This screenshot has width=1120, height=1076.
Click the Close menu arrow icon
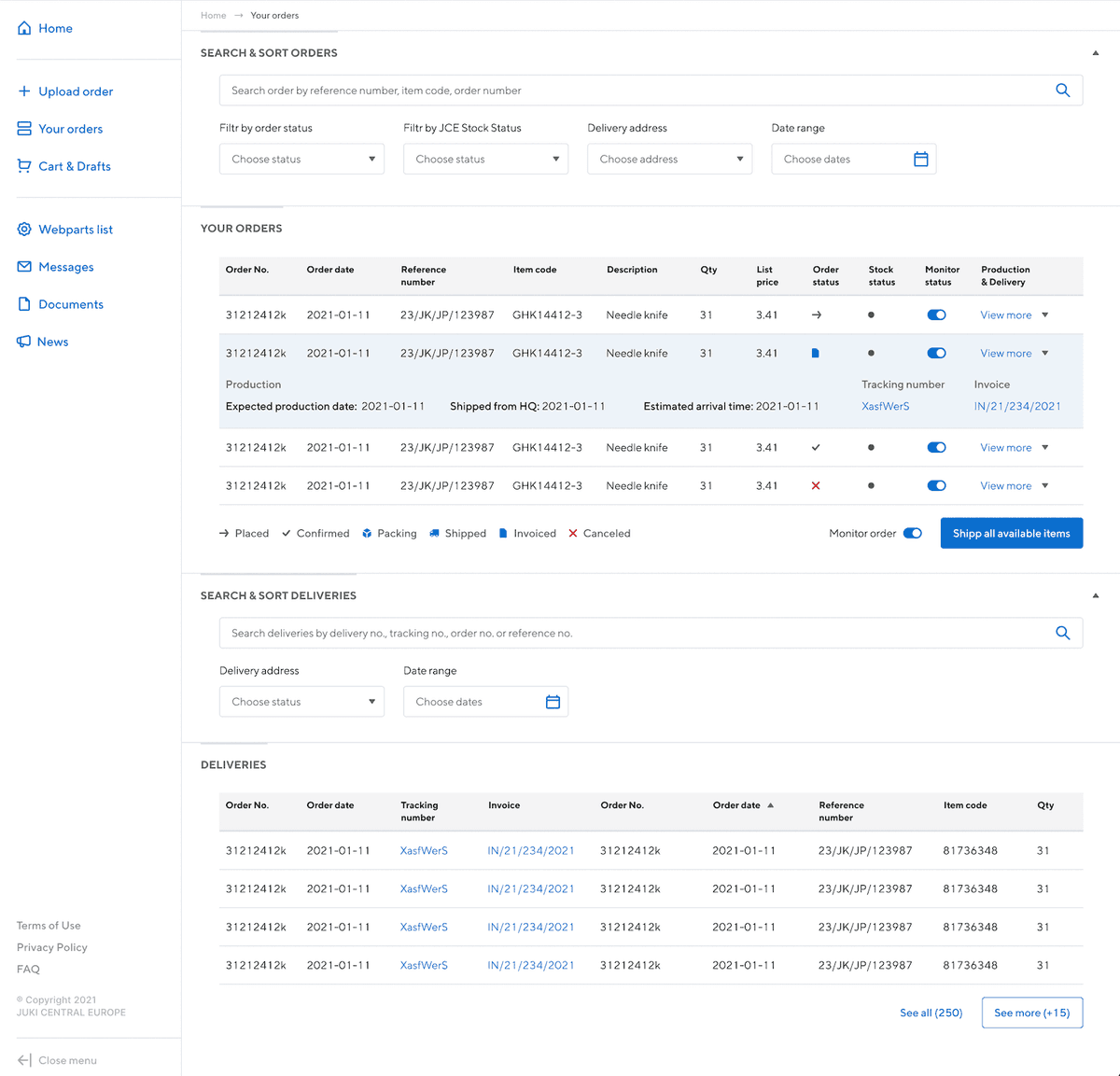[24, 1060]
